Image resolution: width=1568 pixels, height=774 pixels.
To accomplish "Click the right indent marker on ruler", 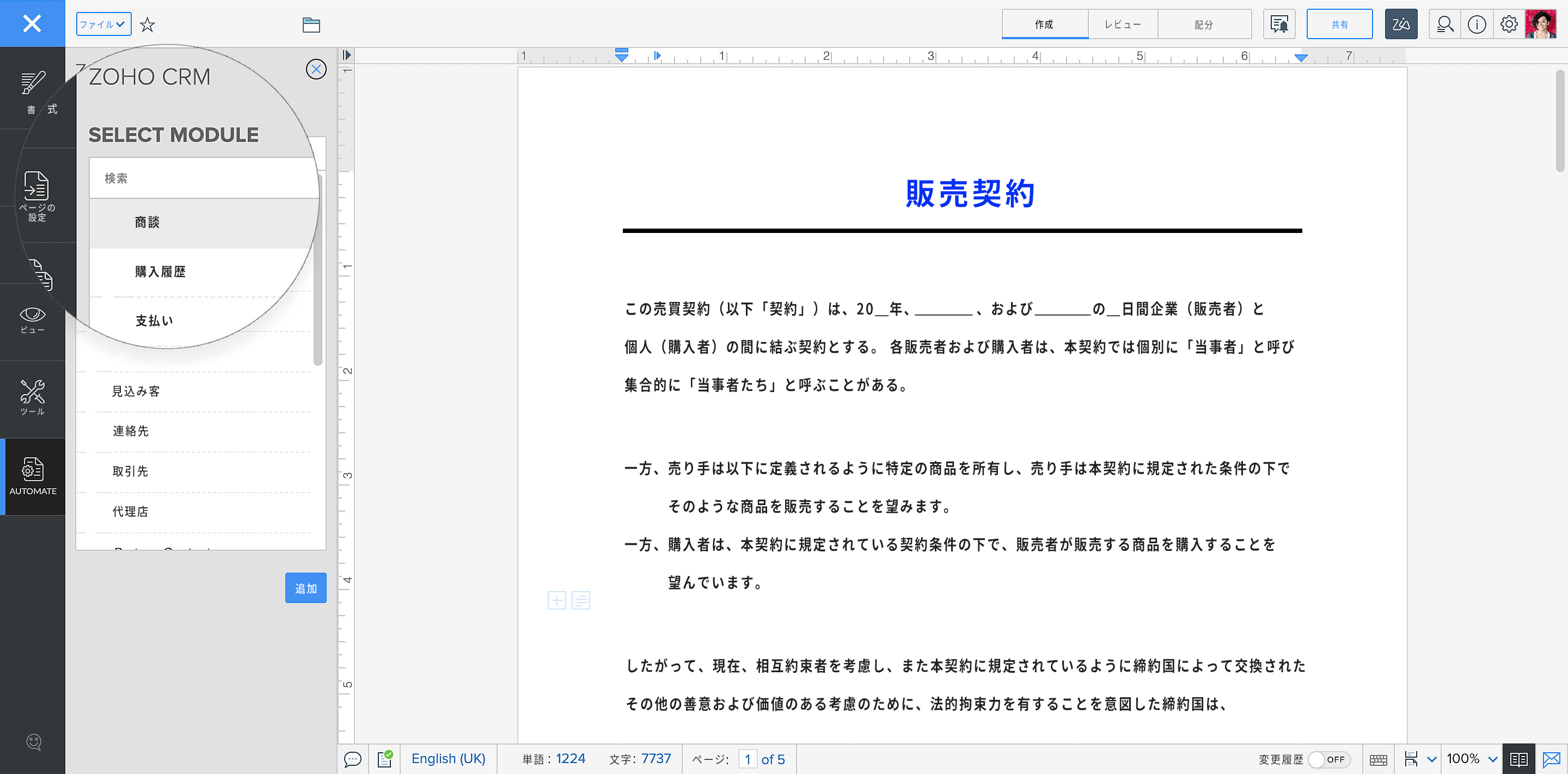I will click(1301, 58).
